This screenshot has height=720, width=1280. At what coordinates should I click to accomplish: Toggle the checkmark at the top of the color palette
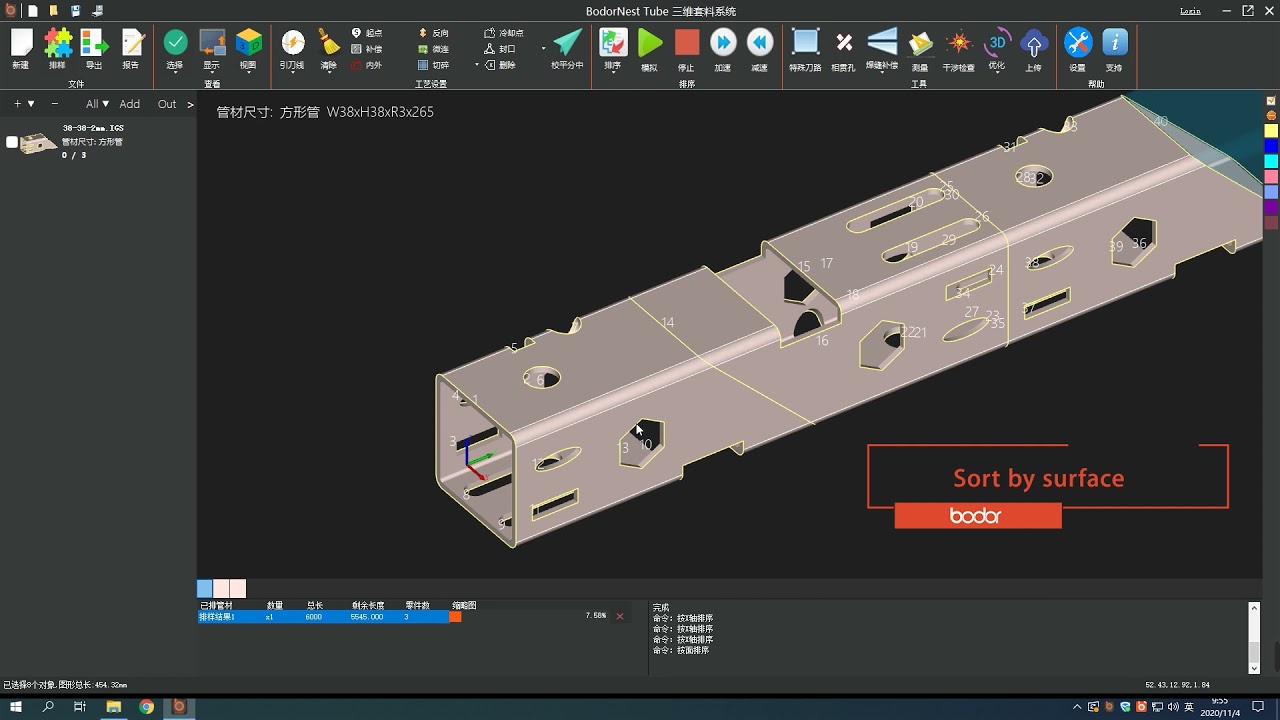1271,101
